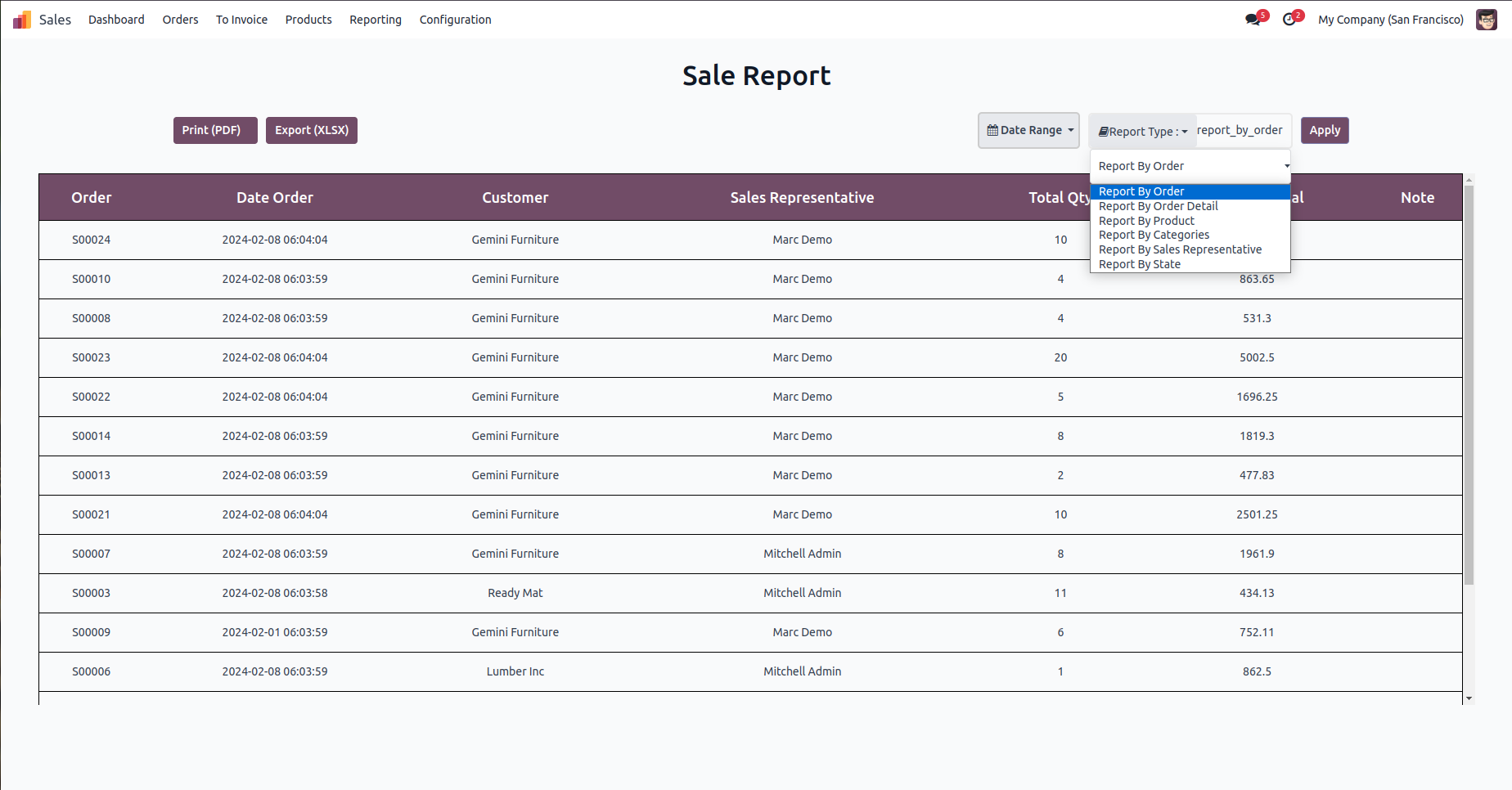1512x790 pixels.
Task: Export report with Export (XLSX) button
Action: pos(312,131)
